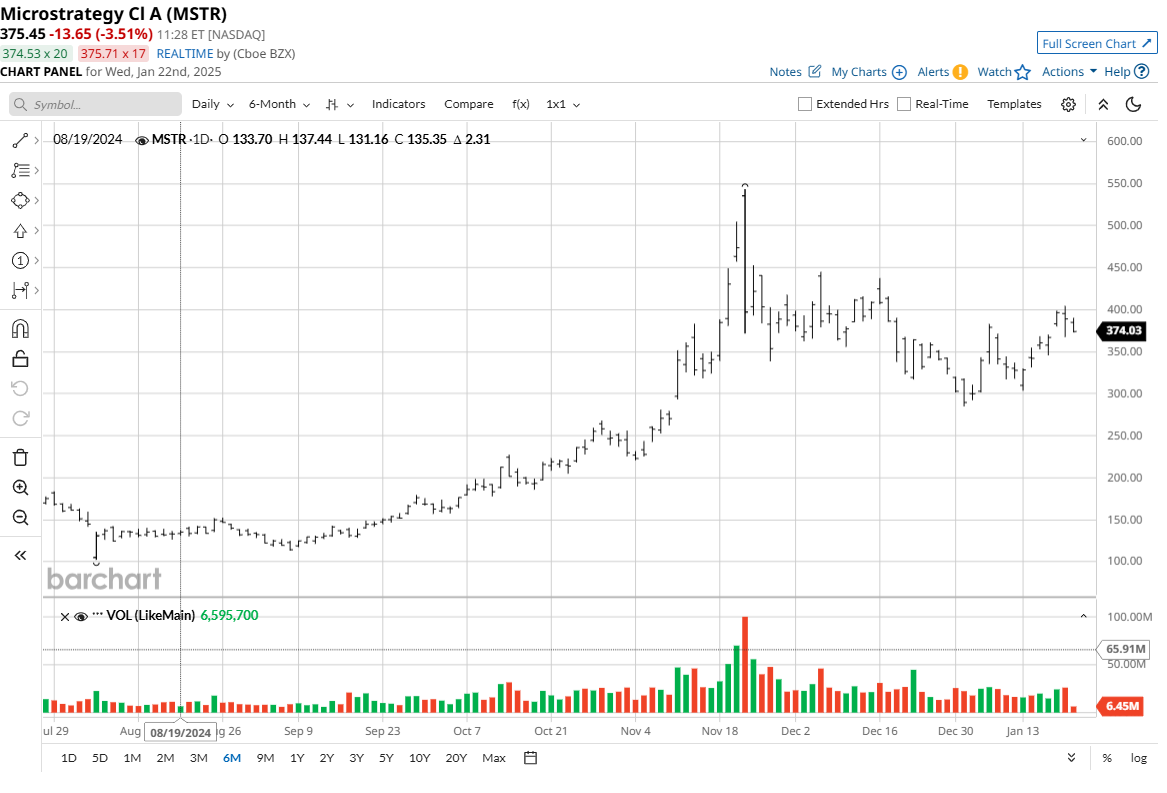The image size is (1167, 793).
Task: Open the Help question mark icon
Action: 1142,71
